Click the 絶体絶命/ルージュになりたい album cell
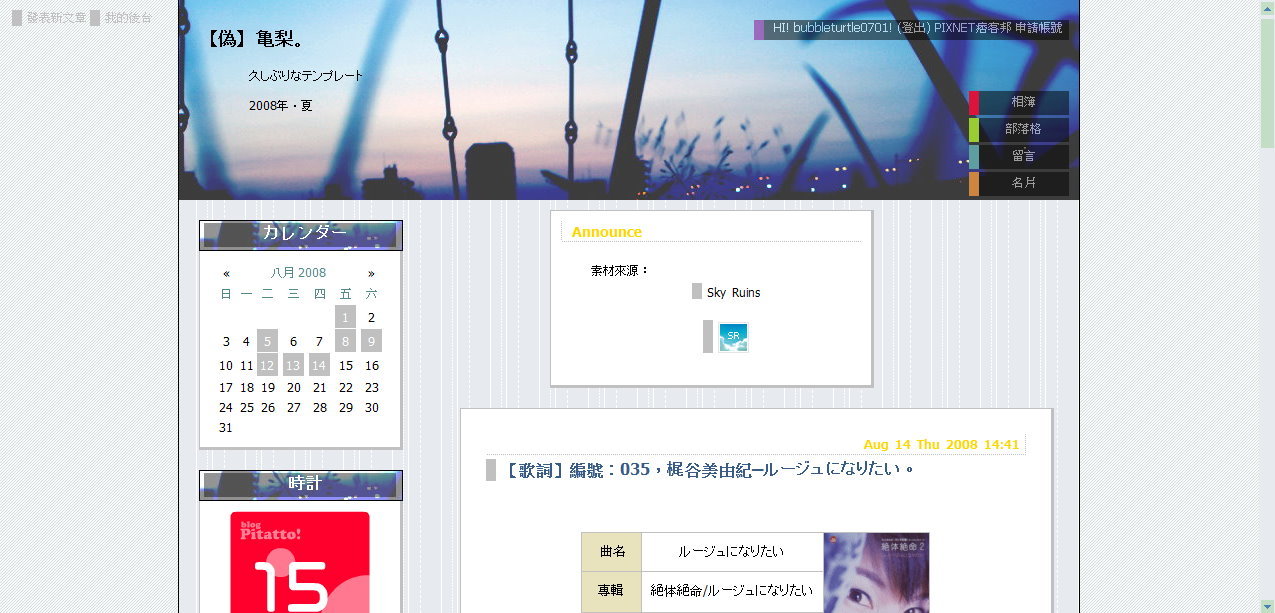This screenshot has width=1275, height=613. pyautogui.click(x=732, y=591)
